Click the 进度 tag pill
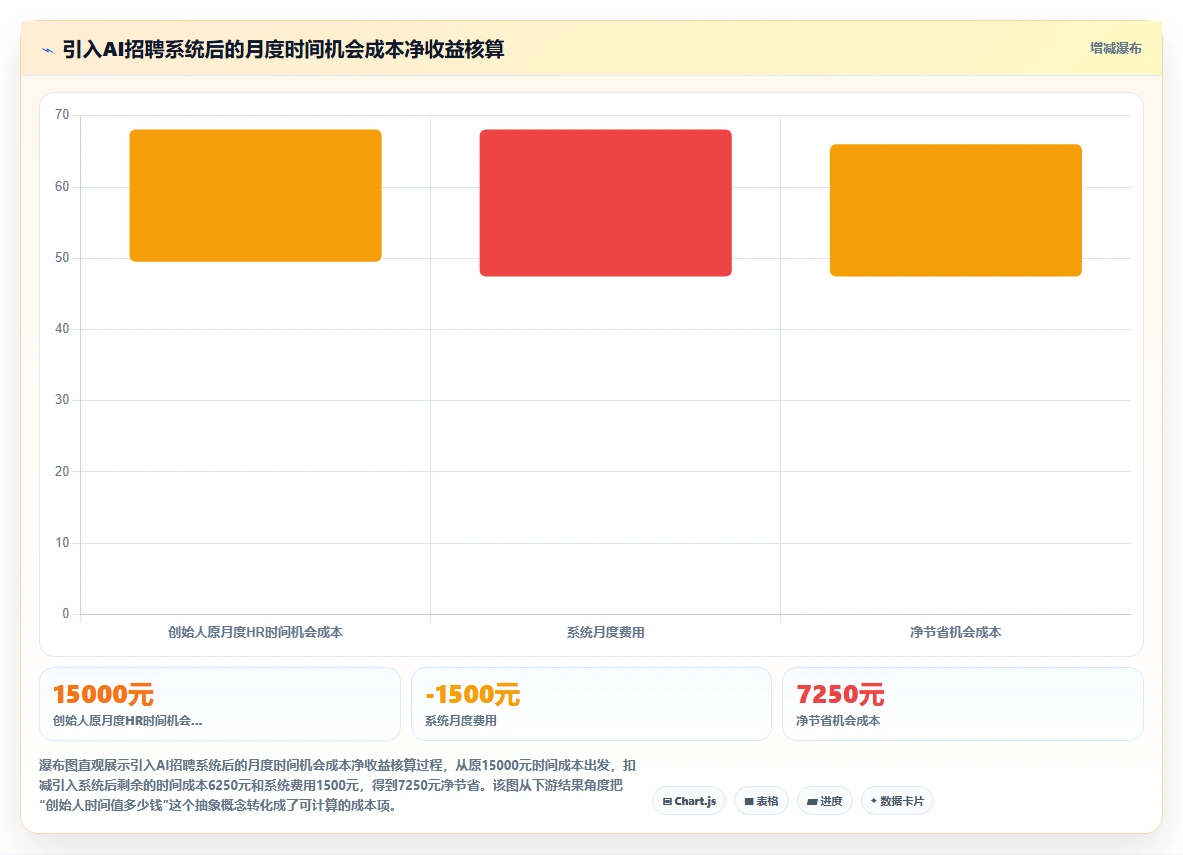Image resolution: width=1183 pixels, height=855 pixels. coord(825,801)
